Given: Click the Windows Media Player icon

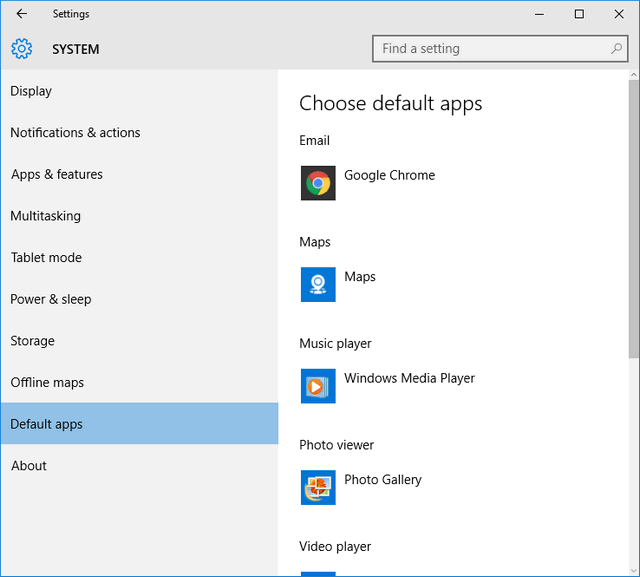Looking at the screenshot, I should [x=318, y=386].
